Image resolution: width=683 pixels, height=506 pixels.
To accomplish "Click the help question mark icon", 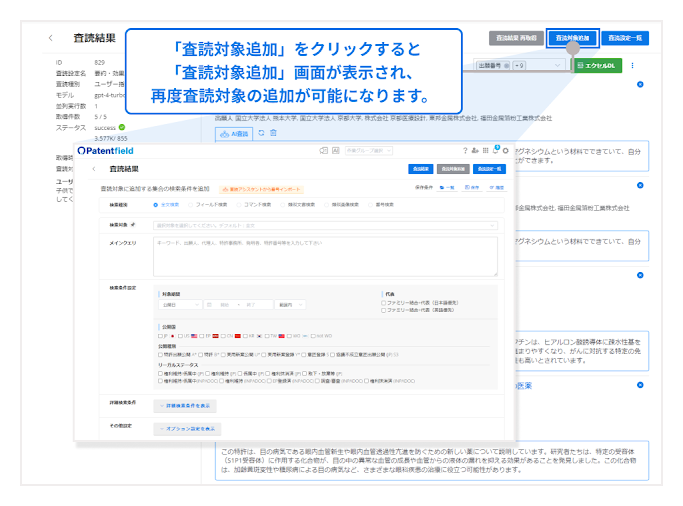I will click(x=466, y=150).
